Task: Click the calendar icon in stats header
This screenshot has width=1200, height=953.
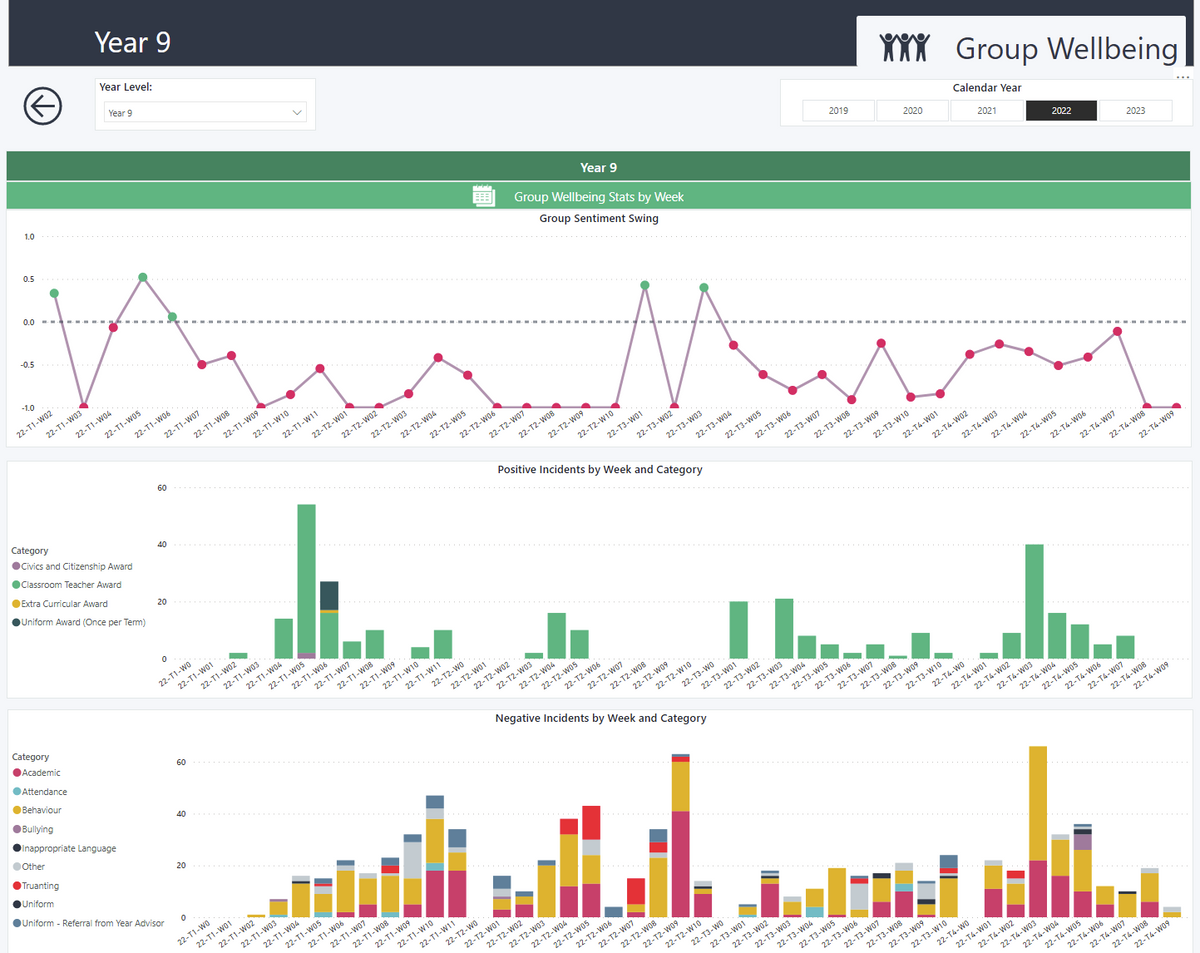Action: tap(483, 196)
